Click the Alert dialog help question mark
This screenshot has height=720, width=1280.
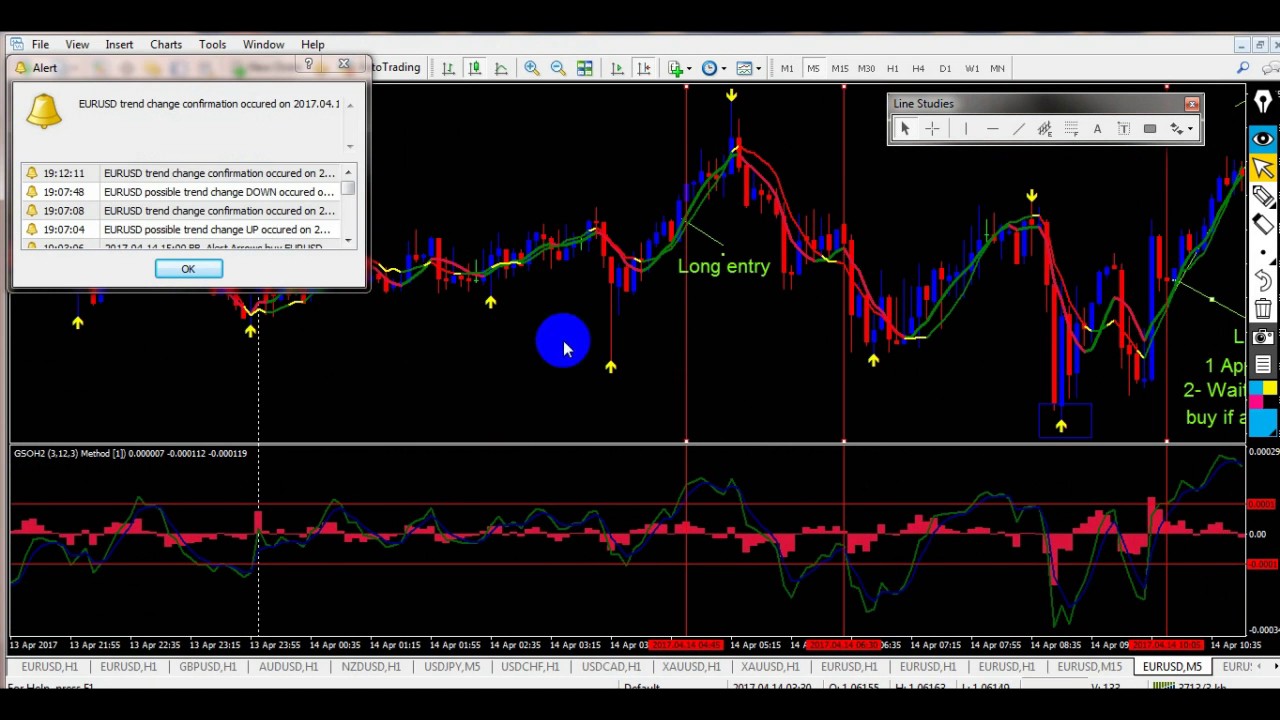(309, 65)
